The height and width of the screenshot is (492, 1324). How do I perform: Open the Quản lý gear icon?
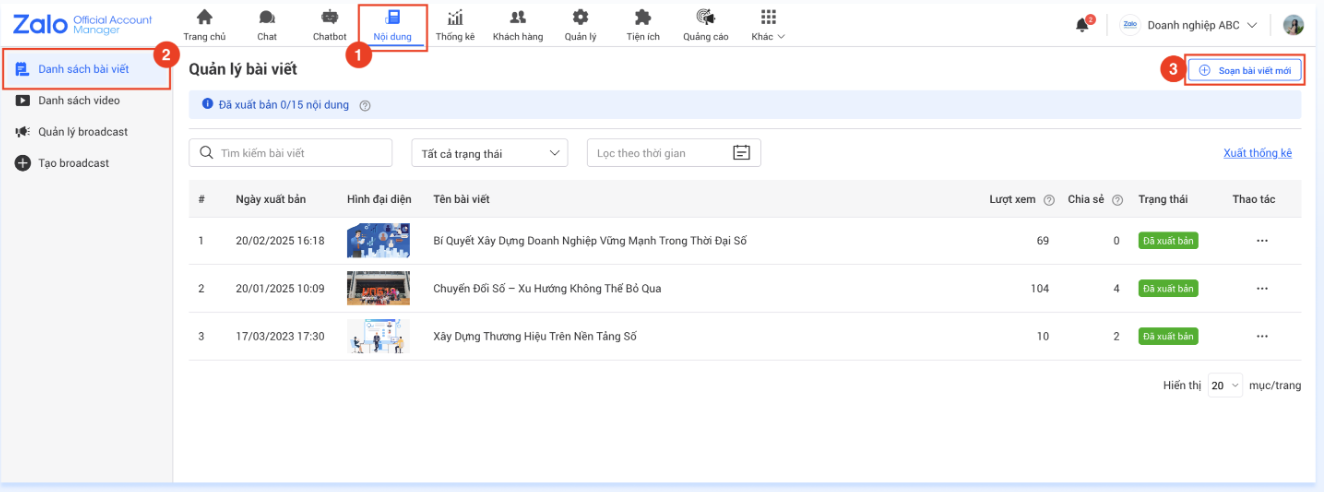(580, 17)
